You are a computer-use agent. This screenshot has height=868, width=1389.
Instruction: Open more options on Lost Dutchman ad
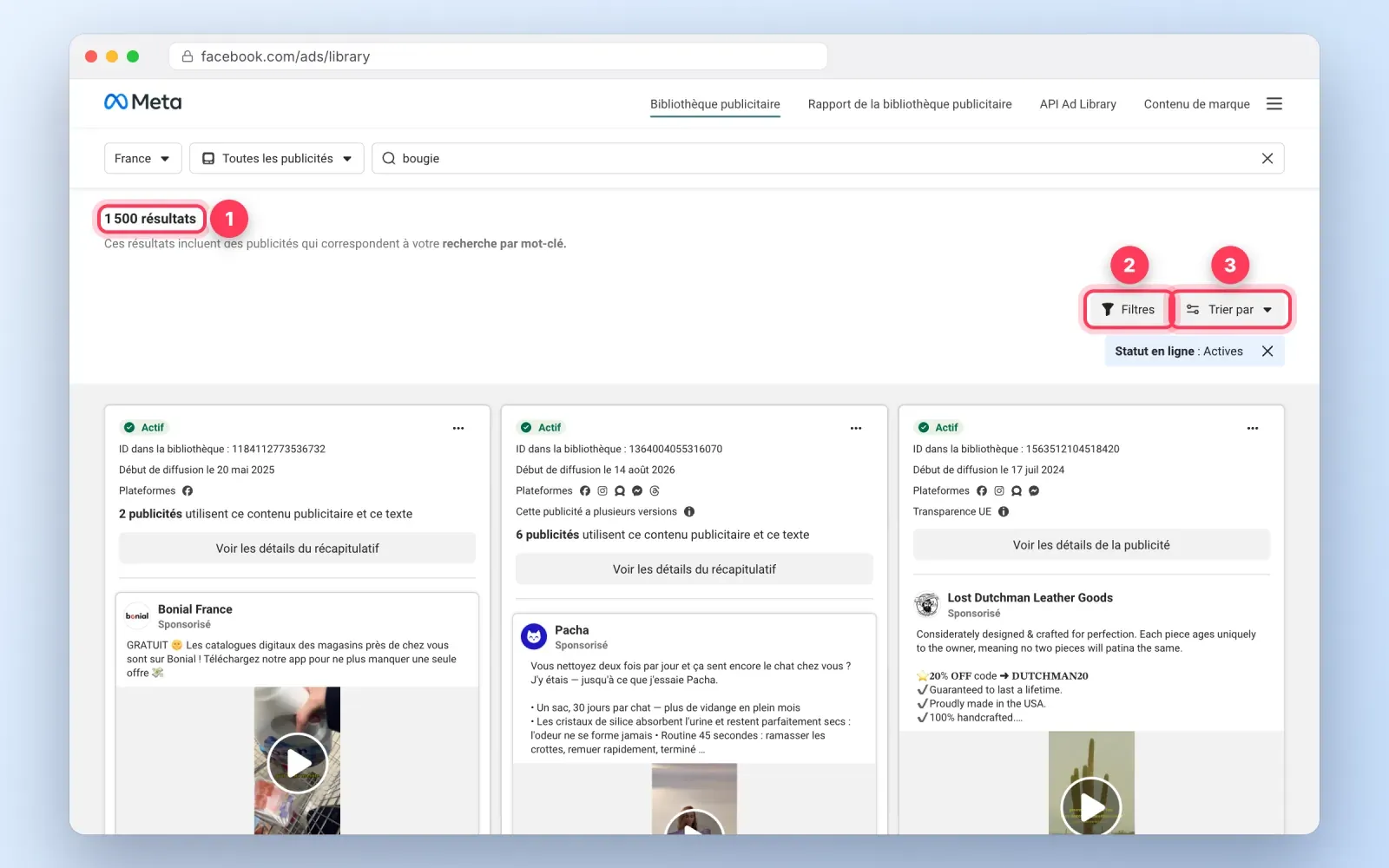1253,428
